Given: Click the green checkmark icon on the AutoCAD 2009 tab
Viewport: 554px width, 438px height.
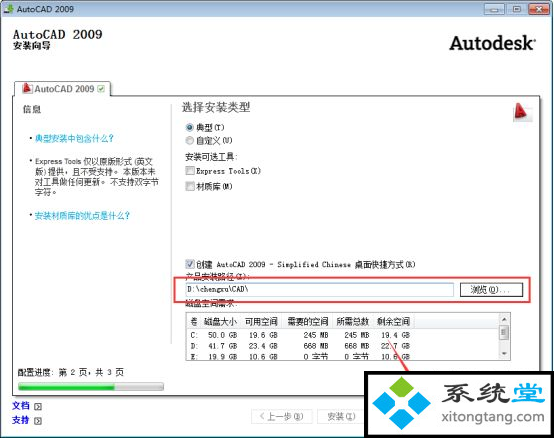Looking at the screenshot, I should (101, 89).
